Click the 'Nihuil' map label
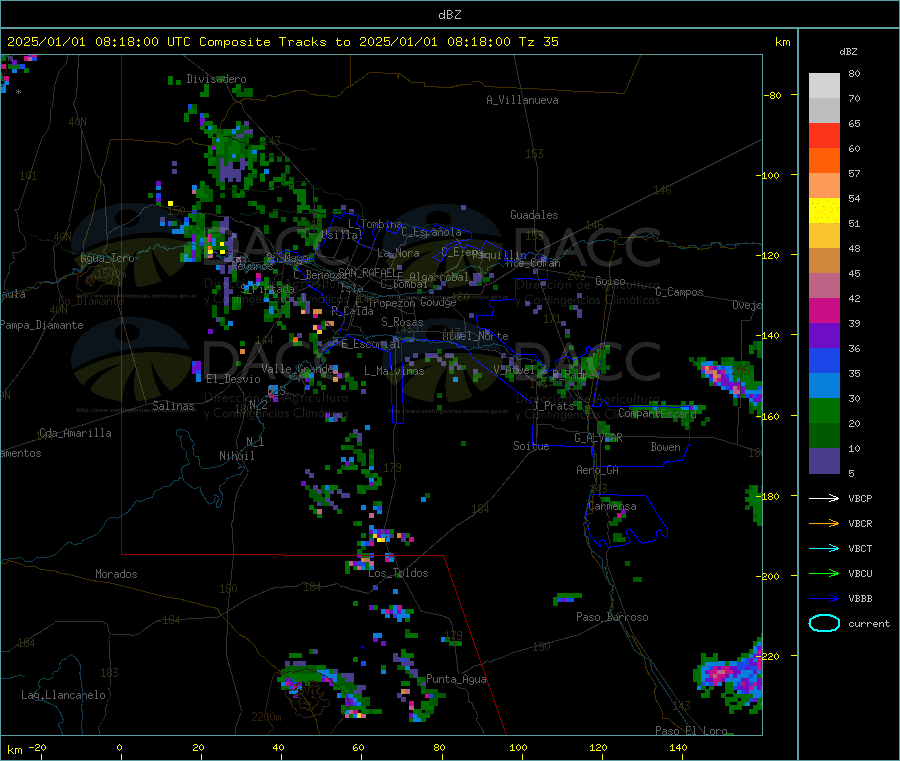This screenshot has height=761, width=900. coord(236,456)
